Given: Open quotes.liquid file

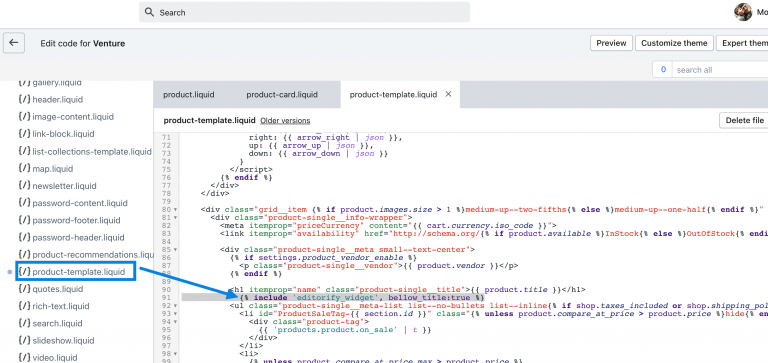Looking at the screenshot, I should click(x=58, y=289).
